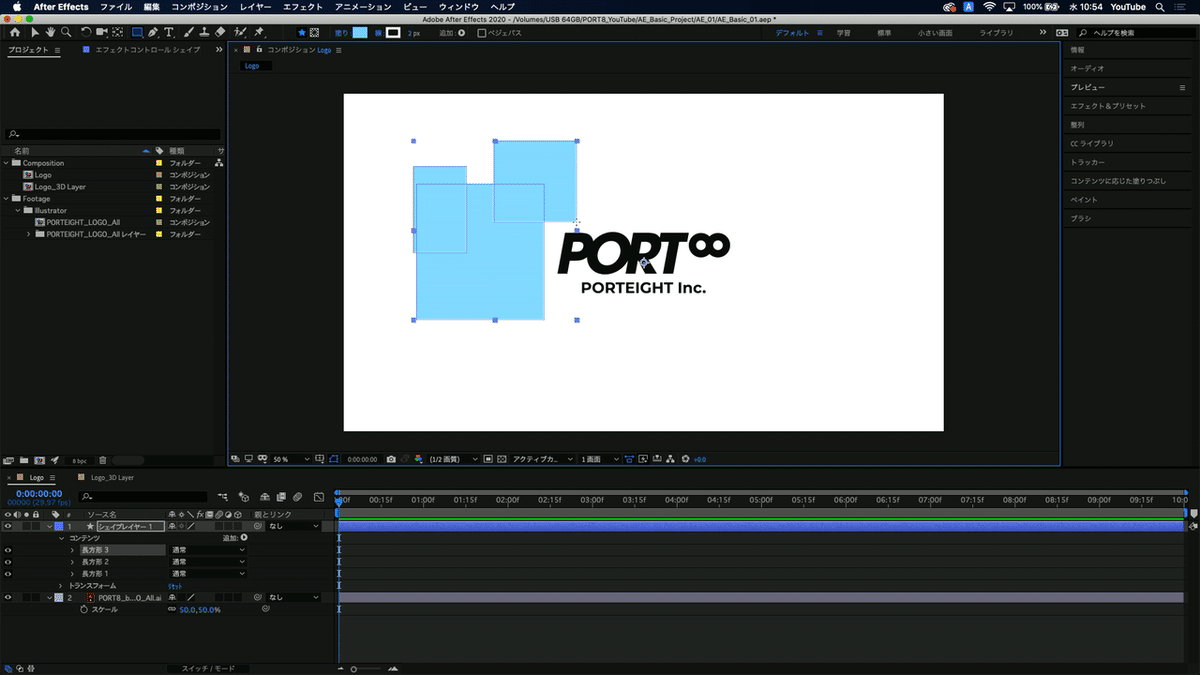Open the トラッカー panel
1200x675 pixels.
(1088, 162)
